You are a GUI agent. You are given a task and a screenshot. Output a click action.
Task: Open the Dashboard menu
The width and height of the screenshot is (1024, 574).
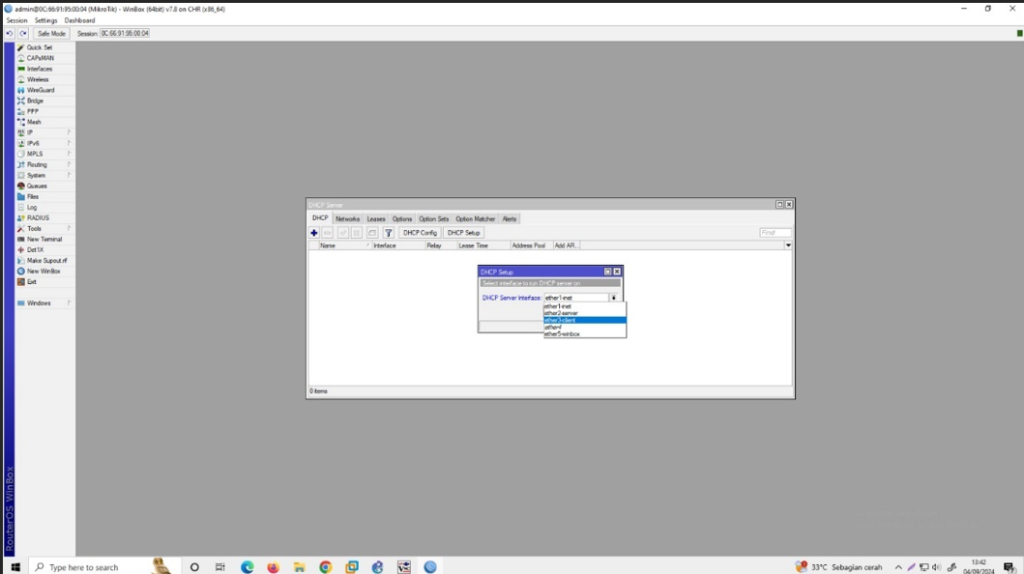pos(80,20)
